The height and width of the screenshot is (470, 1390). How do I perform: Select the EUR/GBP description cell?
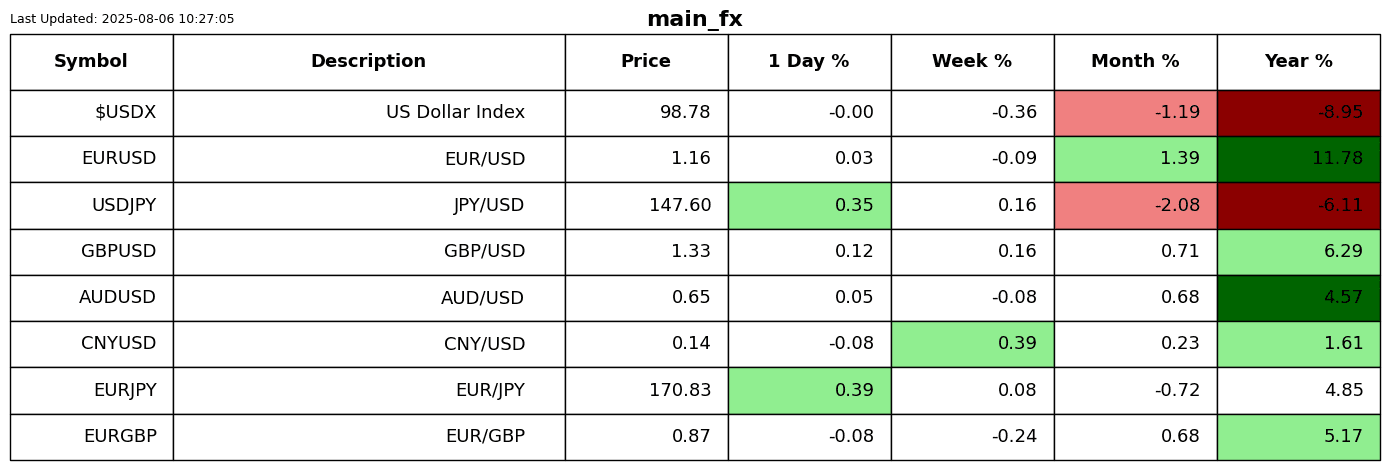(x=485, y=437)
